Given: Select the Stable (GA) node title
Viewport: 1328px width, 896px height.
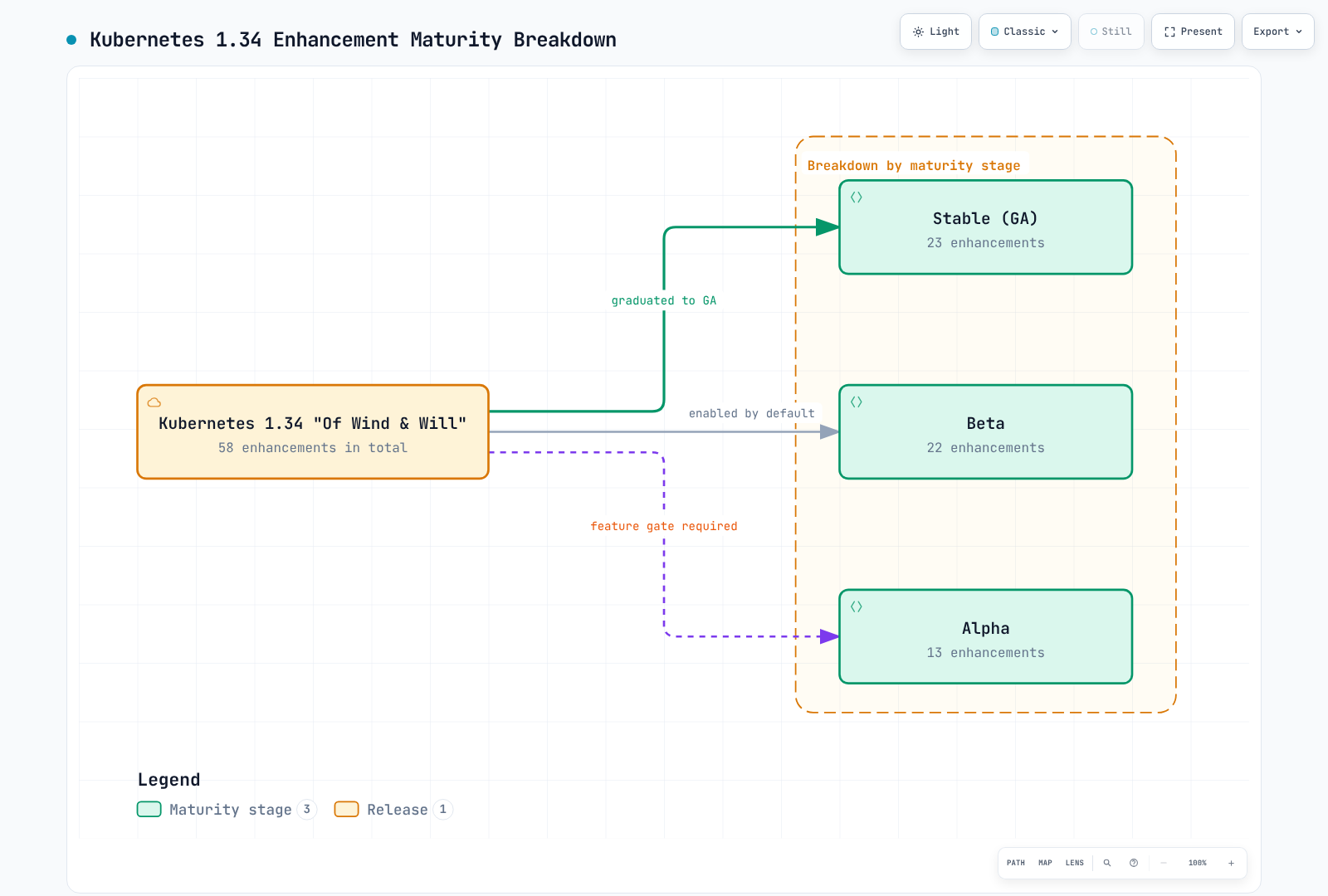Looking at the screenshot, I should (x=985, y=218).
